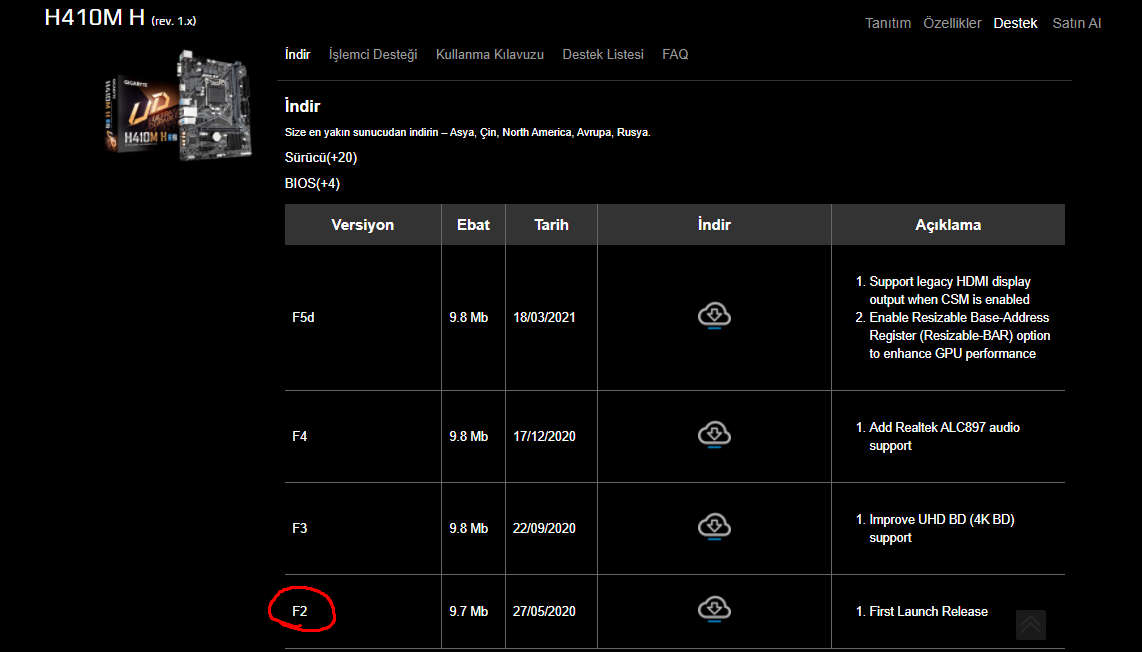Click the back-to-top arrow button
1142x652 pixels.
(x=1031, y=624)
